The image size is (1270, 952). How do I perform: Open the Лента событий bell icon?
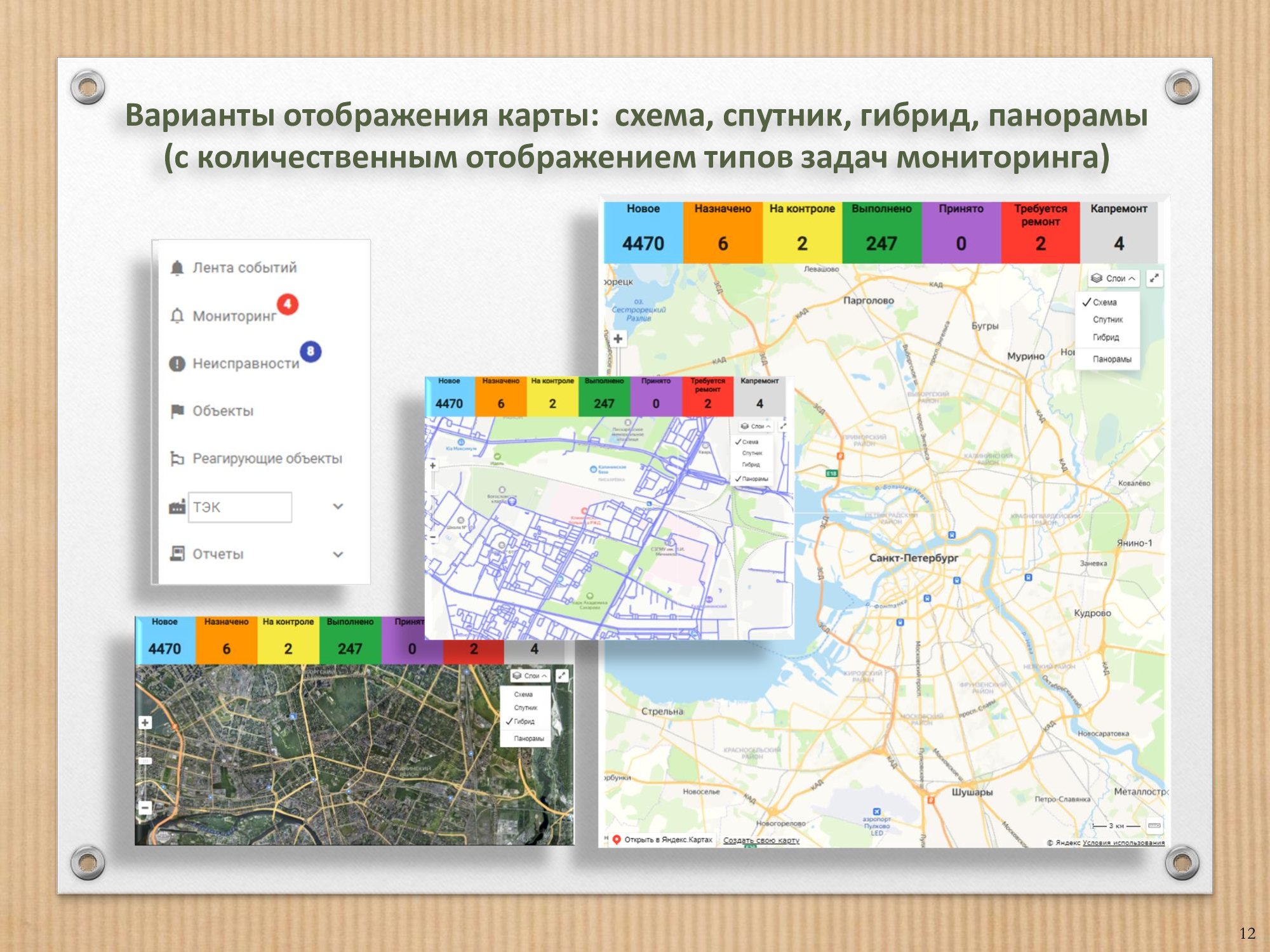tap(176, 268)
